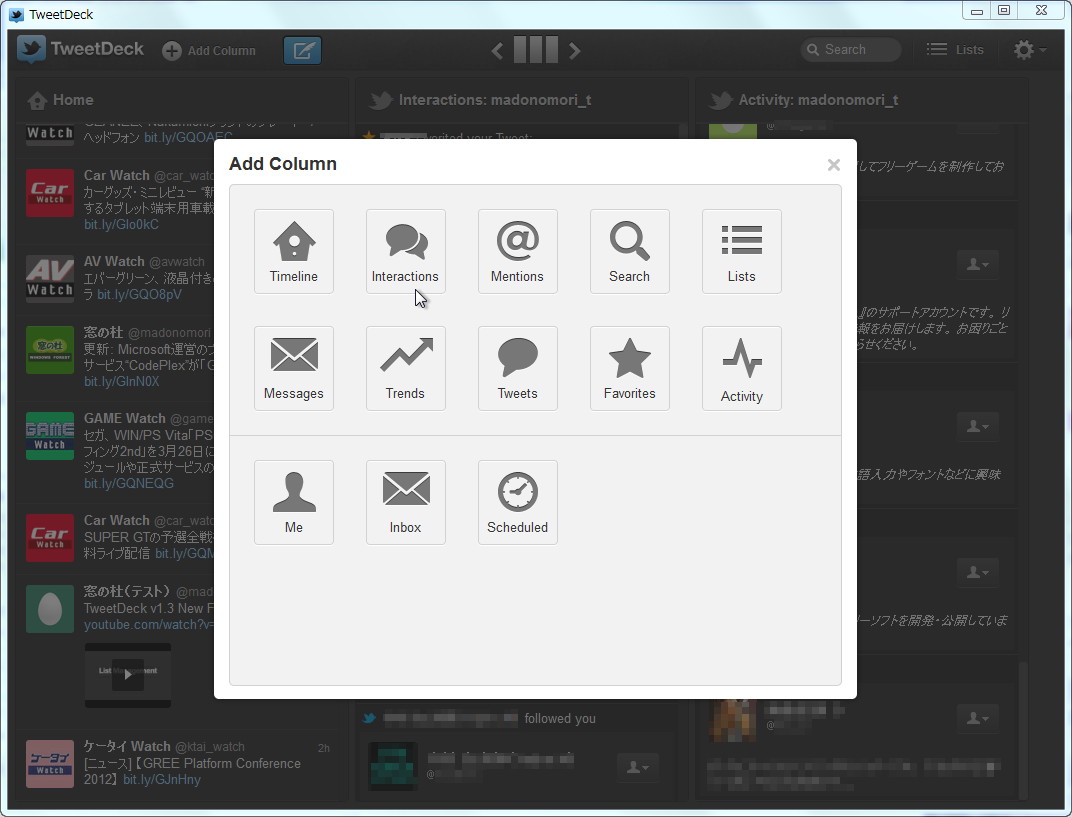Select the Timeline column type
Screen dimensions: 1072x817
pyautogui.click(x=293, y=251)
